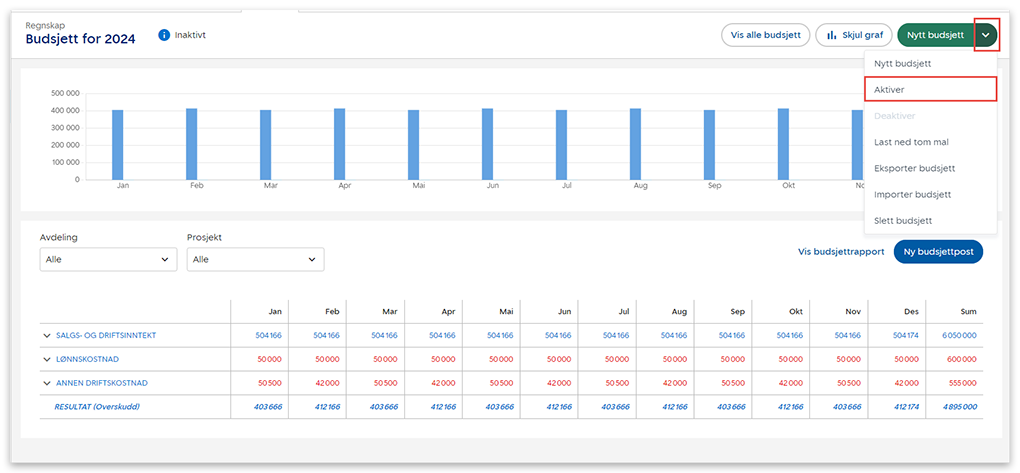Click the Vis alle budsjett button
Image resolution: width=1020 pixels, height=473 pixels.
765,35
